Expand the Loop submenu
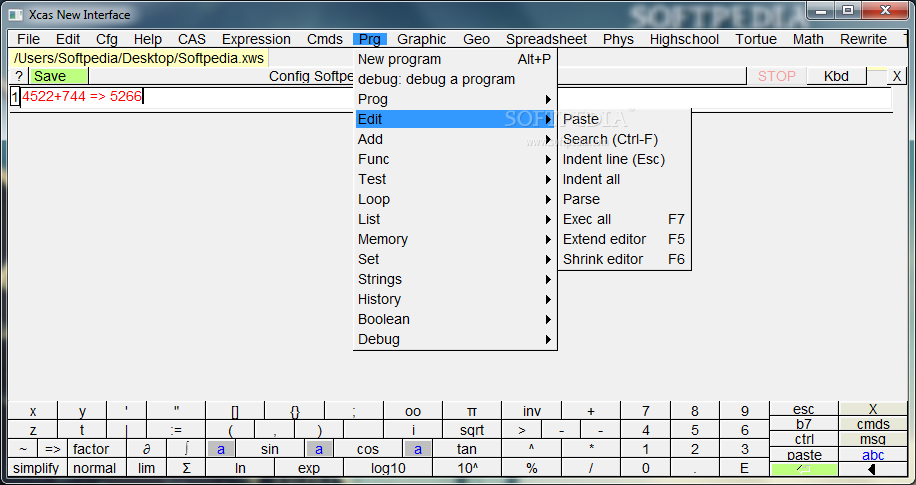The image size is (916, 485). tap(455, 199)
